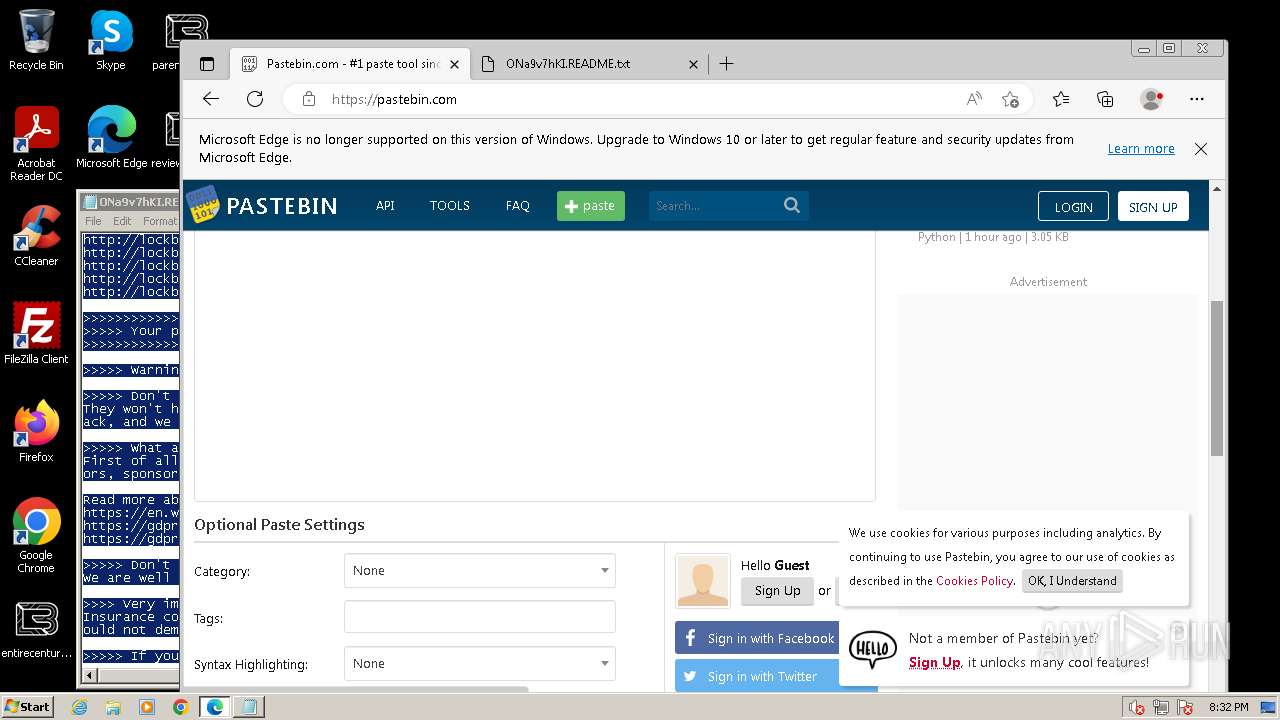The image size is (1280, 720).
Task: Close the ONa9v7hKI.README.txt tab
Action: coord(694,64)
